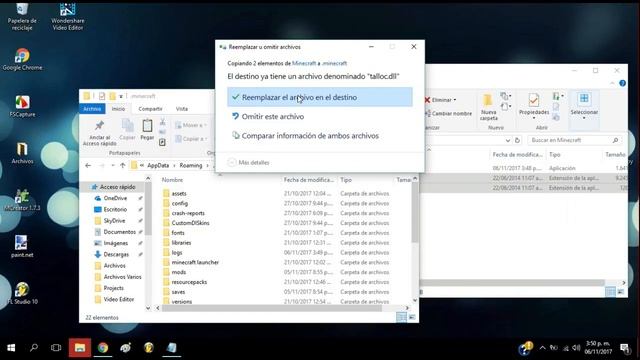This screenshot has width=640, height=360.
Task: Collapse the ribbon chevron in Minecraft window
Action: [612, 83]
